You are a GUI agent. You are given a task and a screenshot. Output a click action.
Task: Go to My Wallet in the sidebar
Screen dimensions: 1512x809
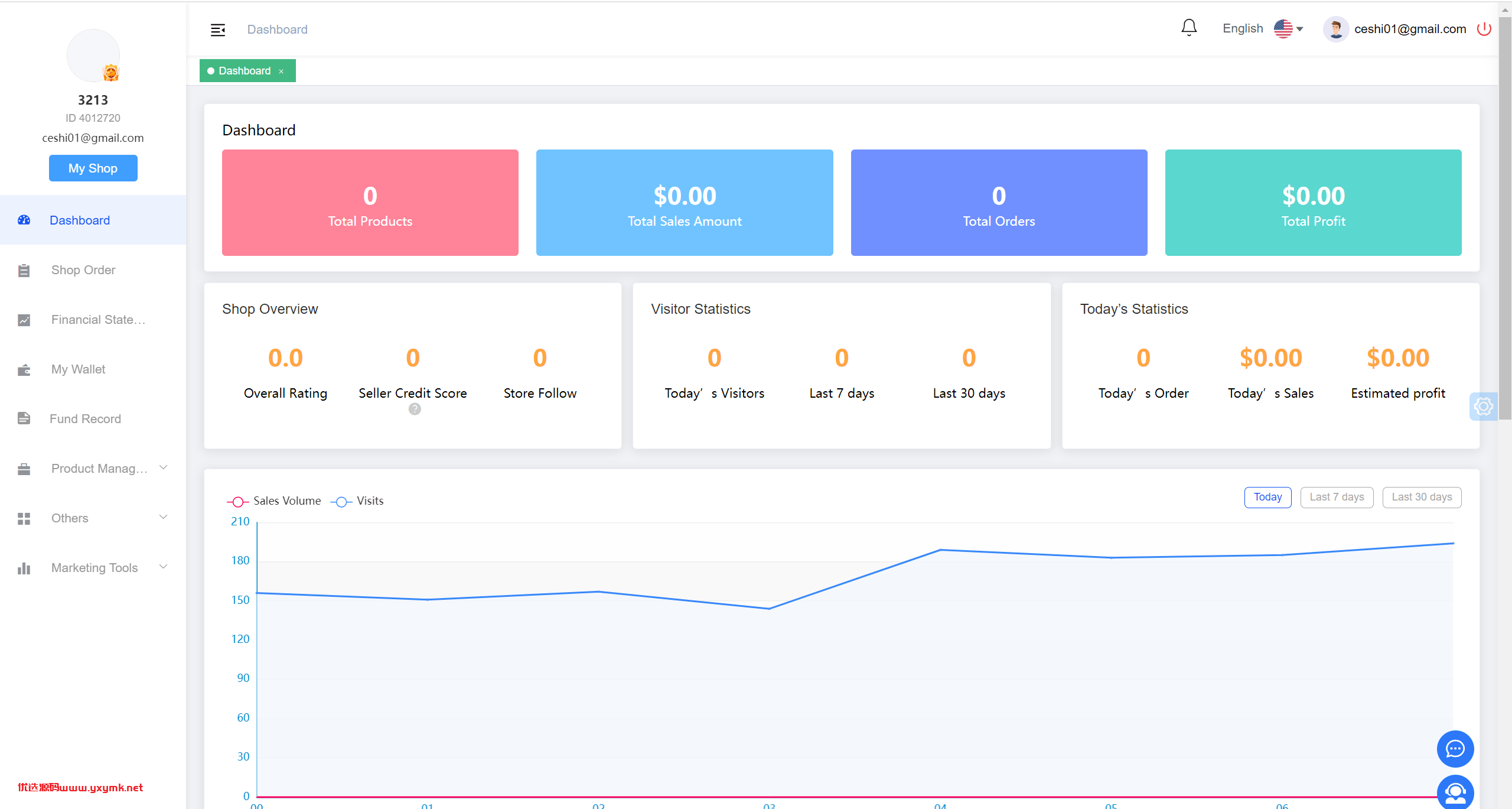[93, 369]
